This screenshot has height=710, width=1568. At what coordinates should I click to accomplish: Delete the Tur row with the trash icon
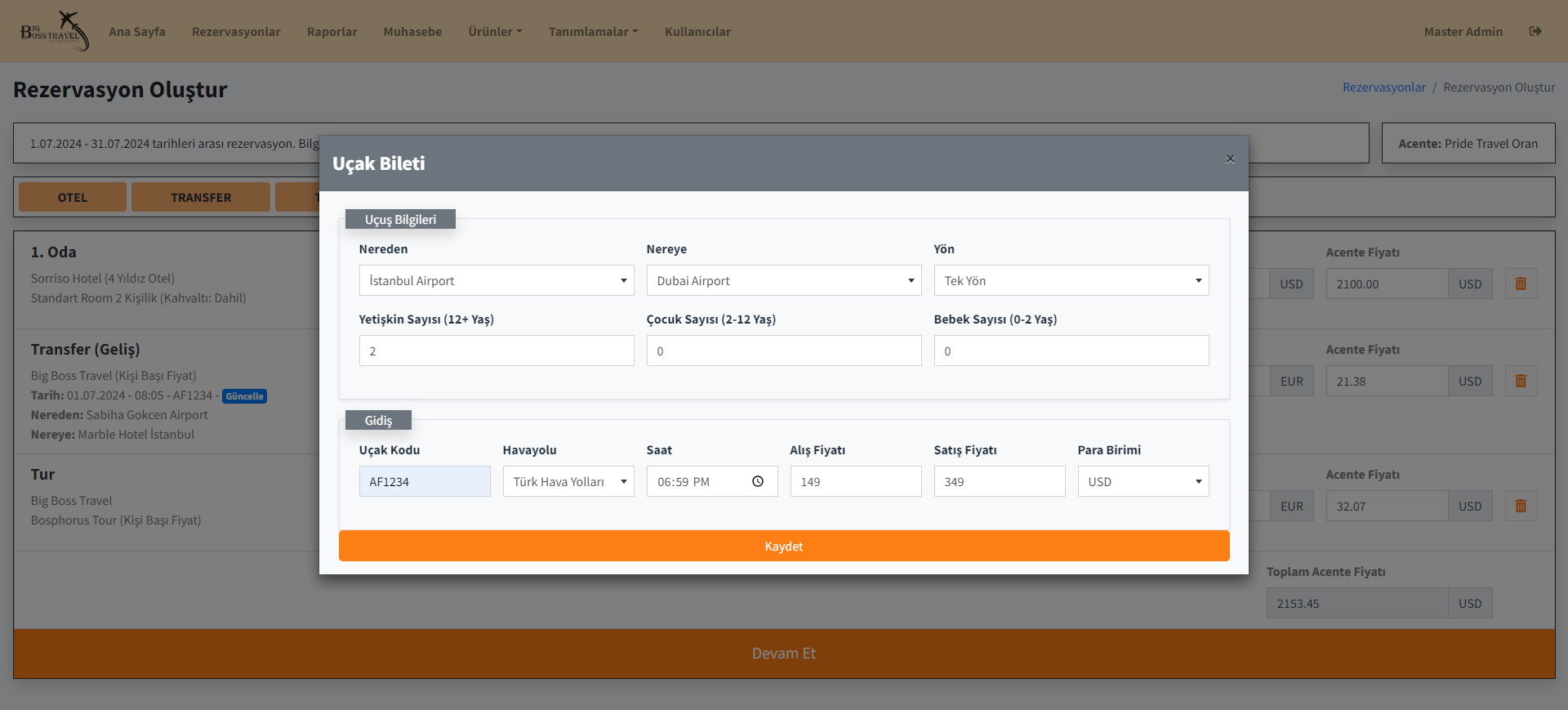1521,506
